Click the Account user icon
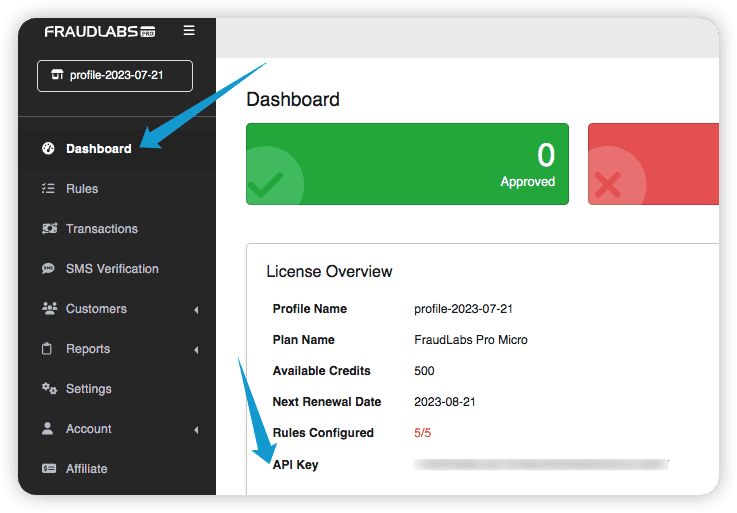 point(47,428)
